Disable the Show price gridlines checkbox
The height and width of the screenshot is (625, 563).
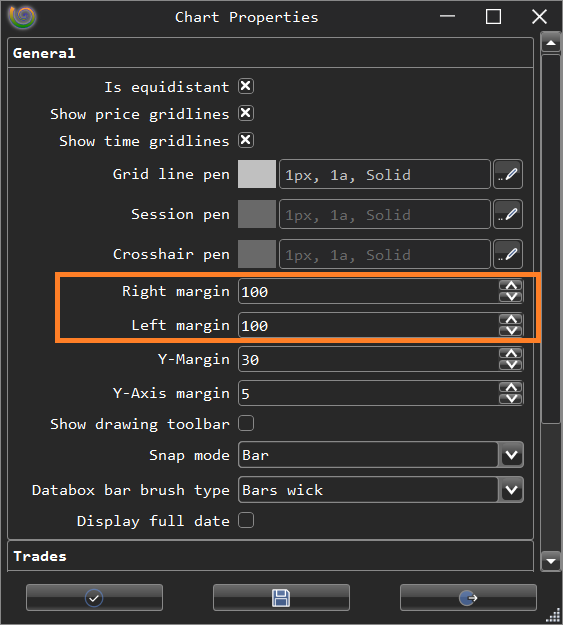point(246,113)
